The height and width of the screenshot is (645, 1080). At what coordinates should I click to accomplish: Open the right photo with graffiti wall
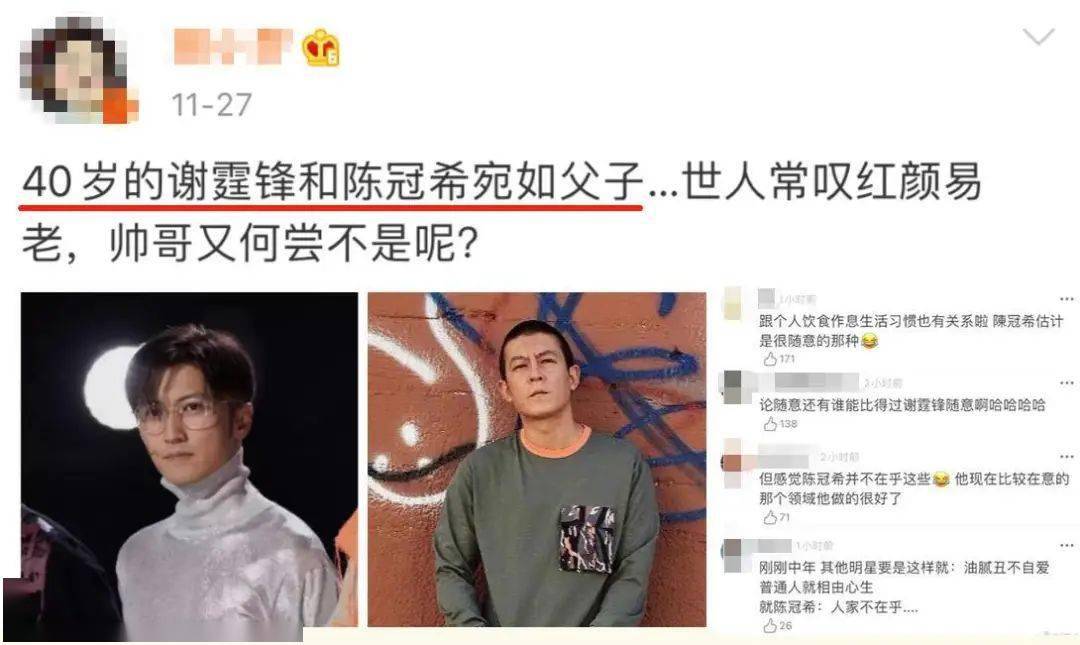point(537,460)
